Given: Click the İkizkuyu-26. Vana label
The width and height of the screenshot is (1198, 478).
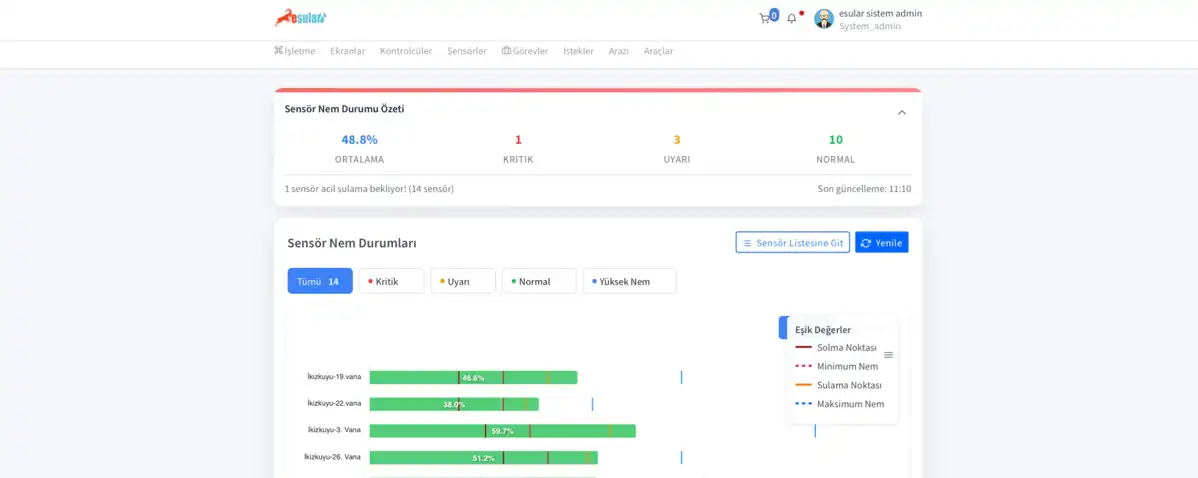Looking at the screenshot, I should point(332,457).
